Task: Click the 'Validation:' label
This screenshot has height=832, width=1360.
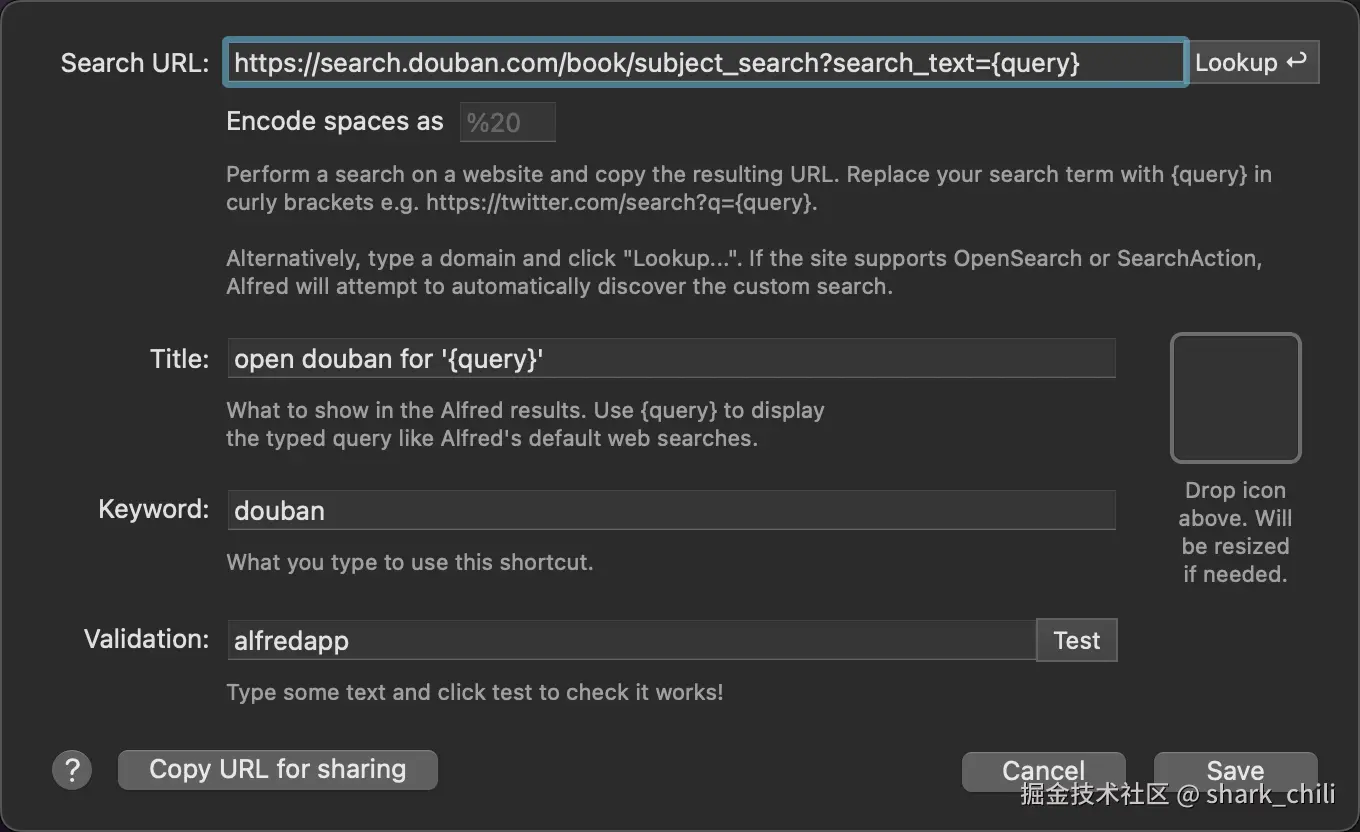Action: tap(147, 639)
